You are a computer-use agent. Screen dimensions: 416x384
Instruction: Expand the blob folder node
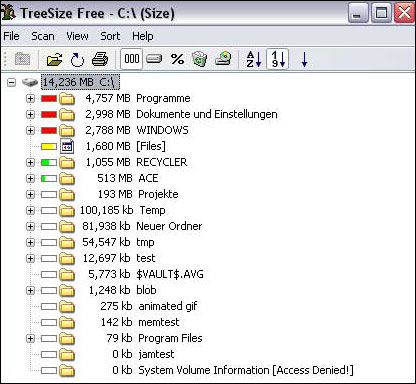30,290
